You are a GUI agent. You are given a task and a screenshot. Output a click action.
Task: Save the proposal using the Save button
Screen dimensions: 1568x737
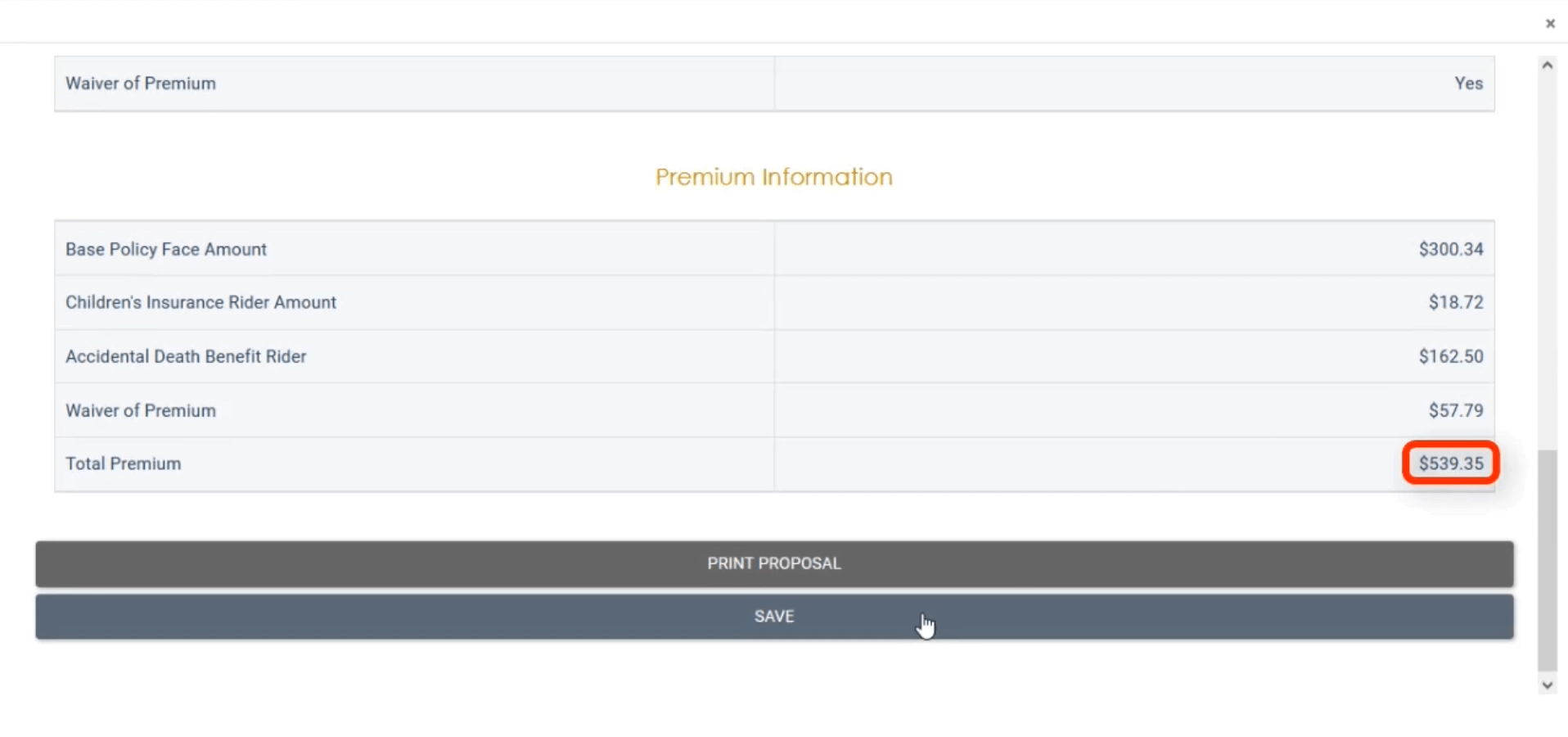(774, 617)
